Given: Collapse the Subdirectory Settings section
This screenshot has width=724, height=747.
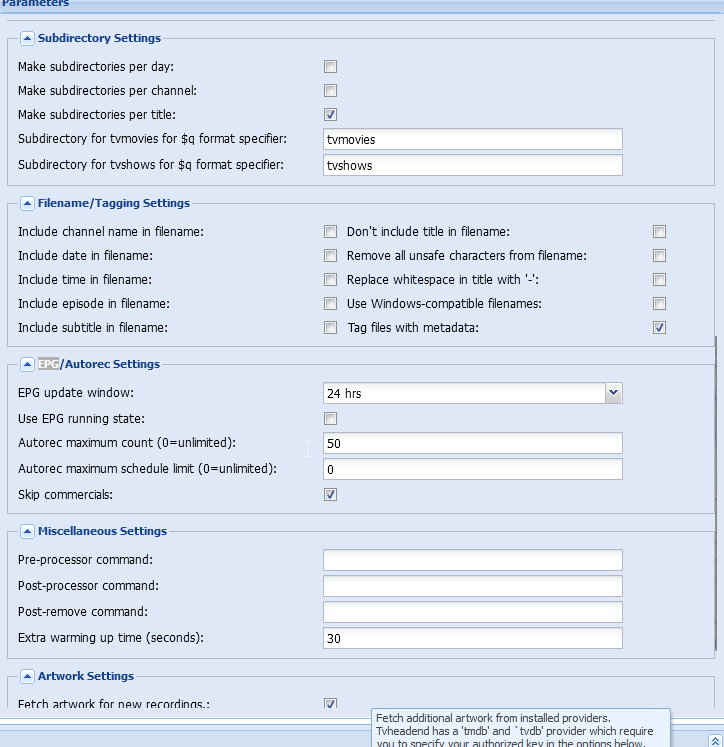Looking at the screenshot, I should coord(27,38).
